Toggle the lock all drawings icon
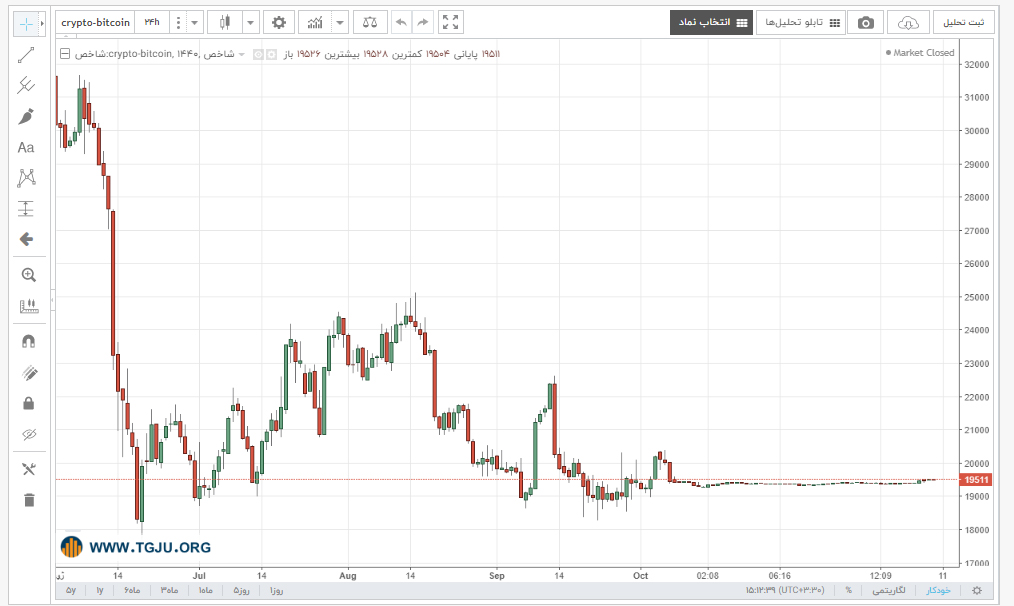This screenshot has width=1014, height=606. 28,404
